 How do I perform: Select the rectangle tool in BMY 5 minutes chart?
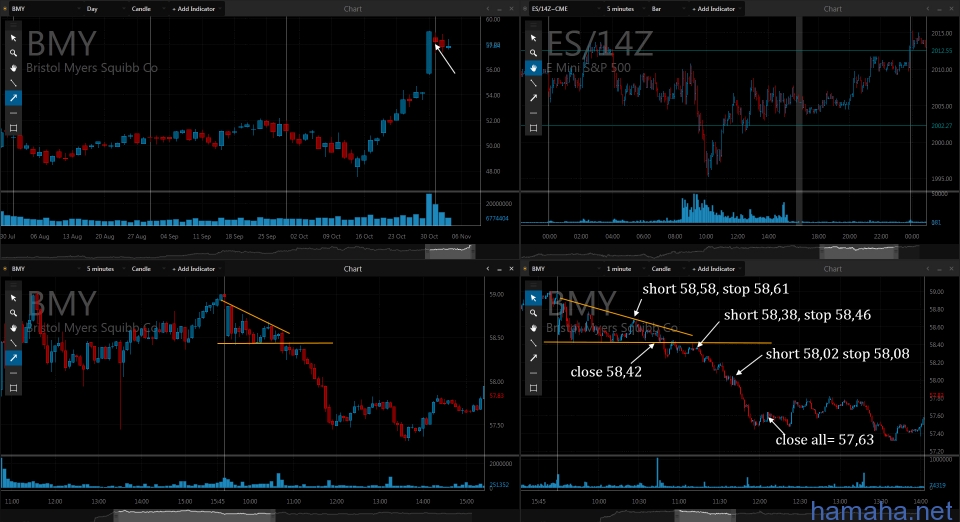point(13,388)
